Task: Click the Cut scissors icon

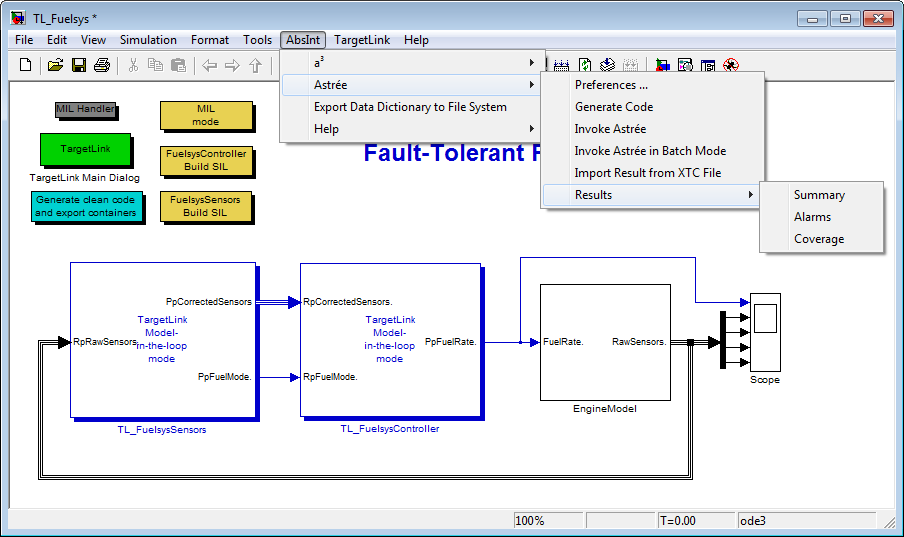Action: 133,65
